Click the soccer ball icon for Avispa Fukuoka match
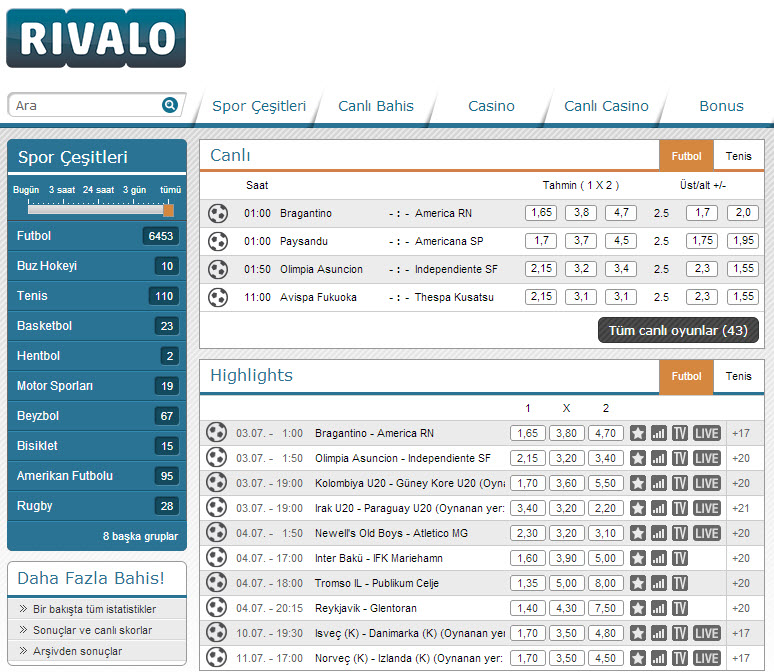Viewport: 774px width, 672px height. [218, 297]
